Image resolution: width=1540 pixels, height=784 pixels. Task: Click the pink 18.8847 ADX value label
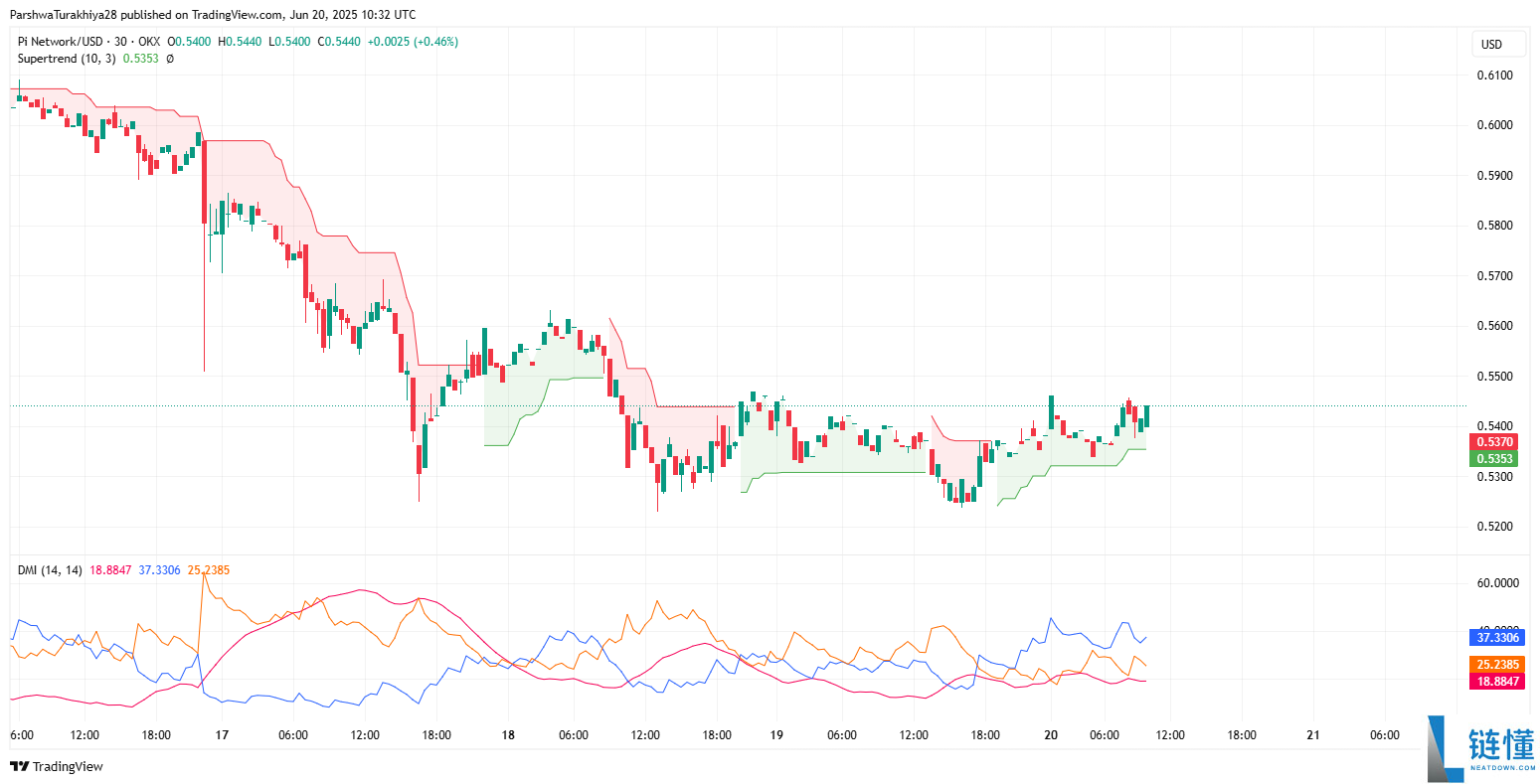pos(1495,682)
